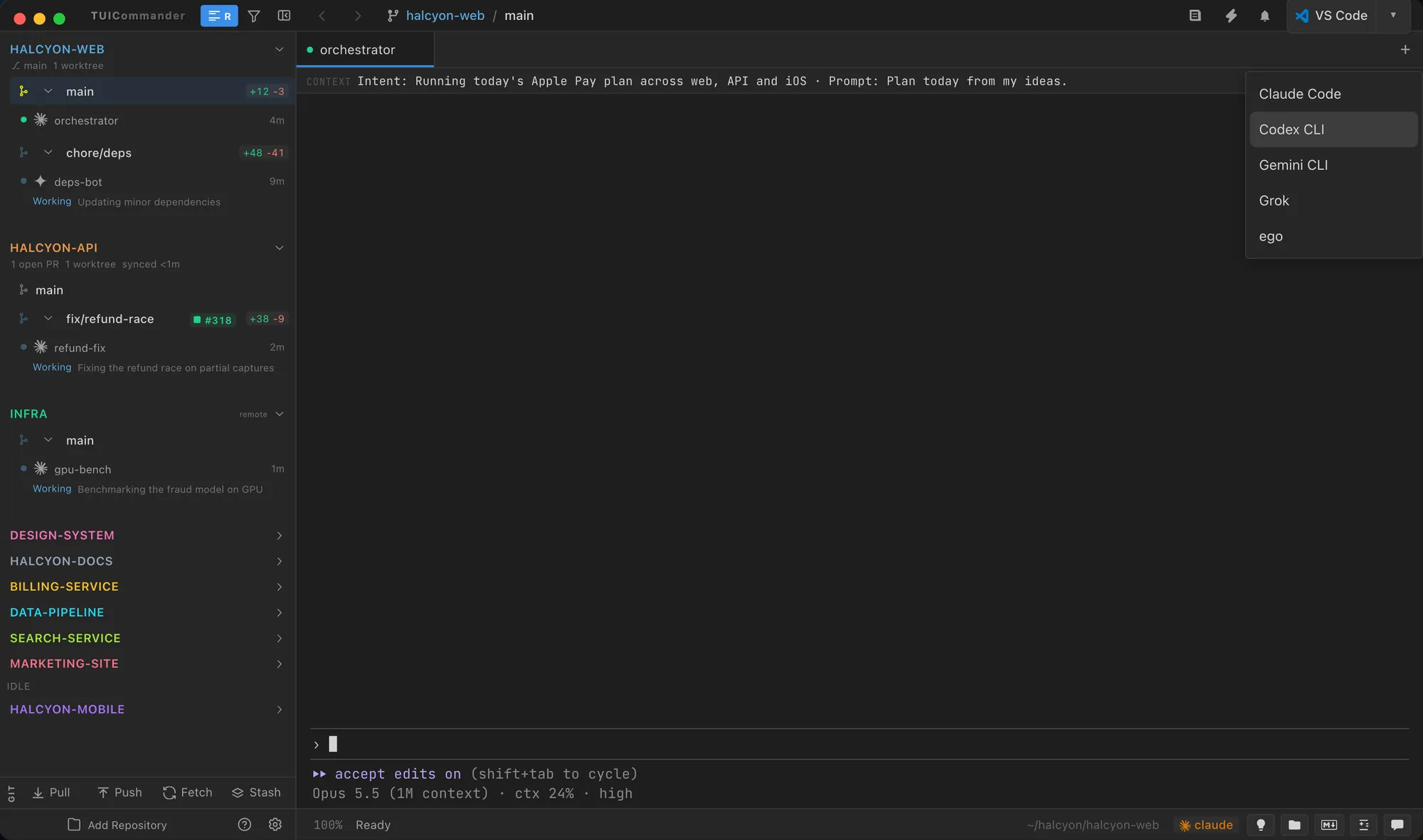The width and height of the screenshot is (1423, 840).
Task: Go back with the left arrow
Action: pos(322,16)
